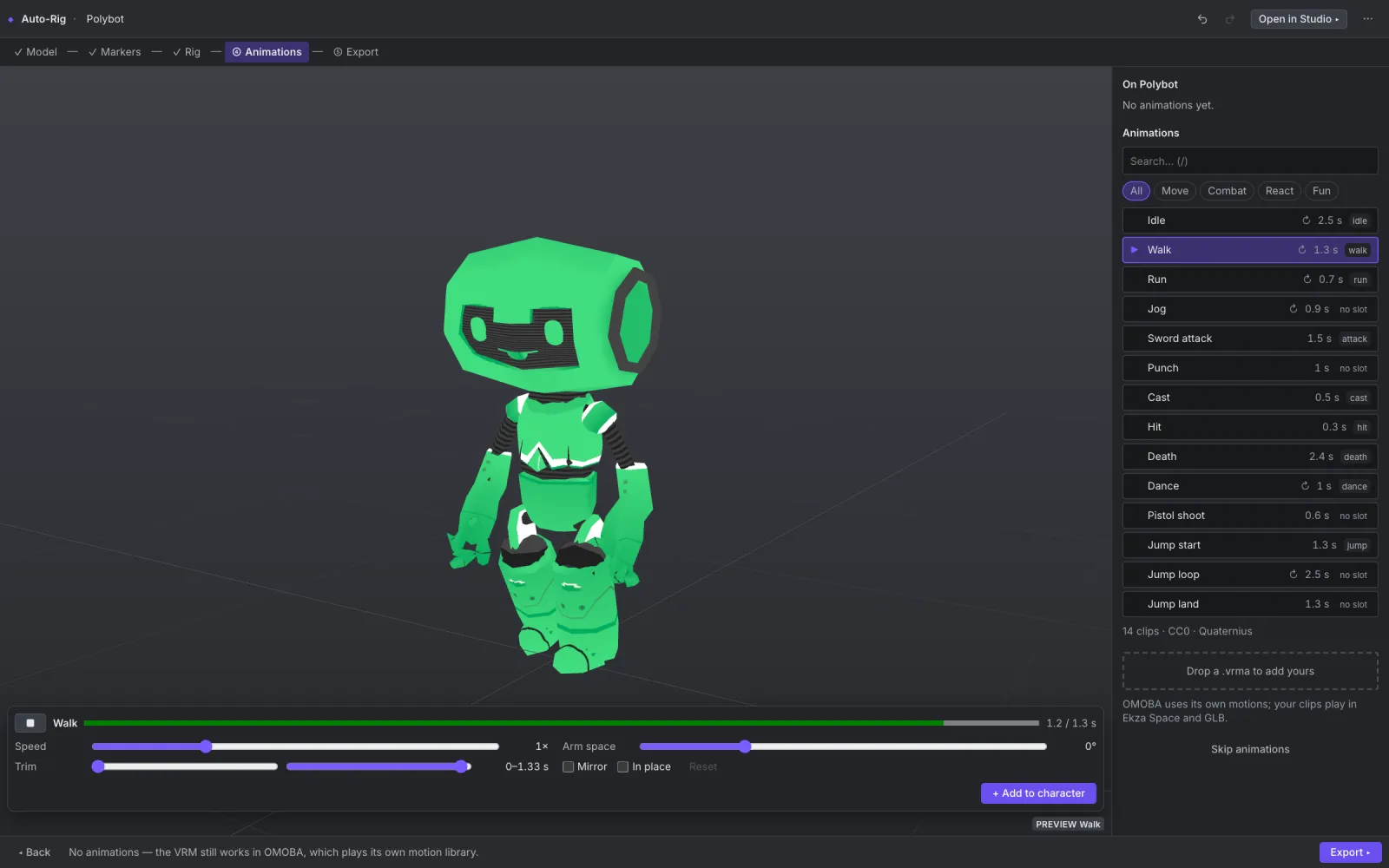This screenshot has height=868, width=1389.
Task: Click the Speed slider handle
Action: click(x=206, y=746)
